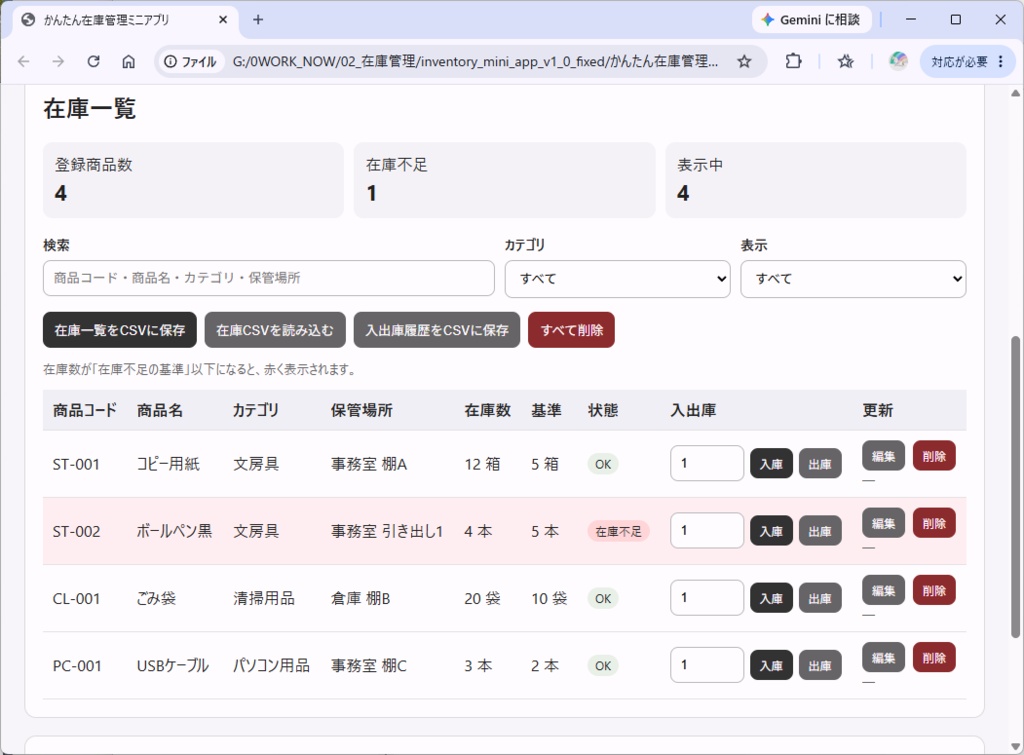Click quantity field for PC-001 USBケーブル
The image size is (1024, 755).
coord(707,665)
